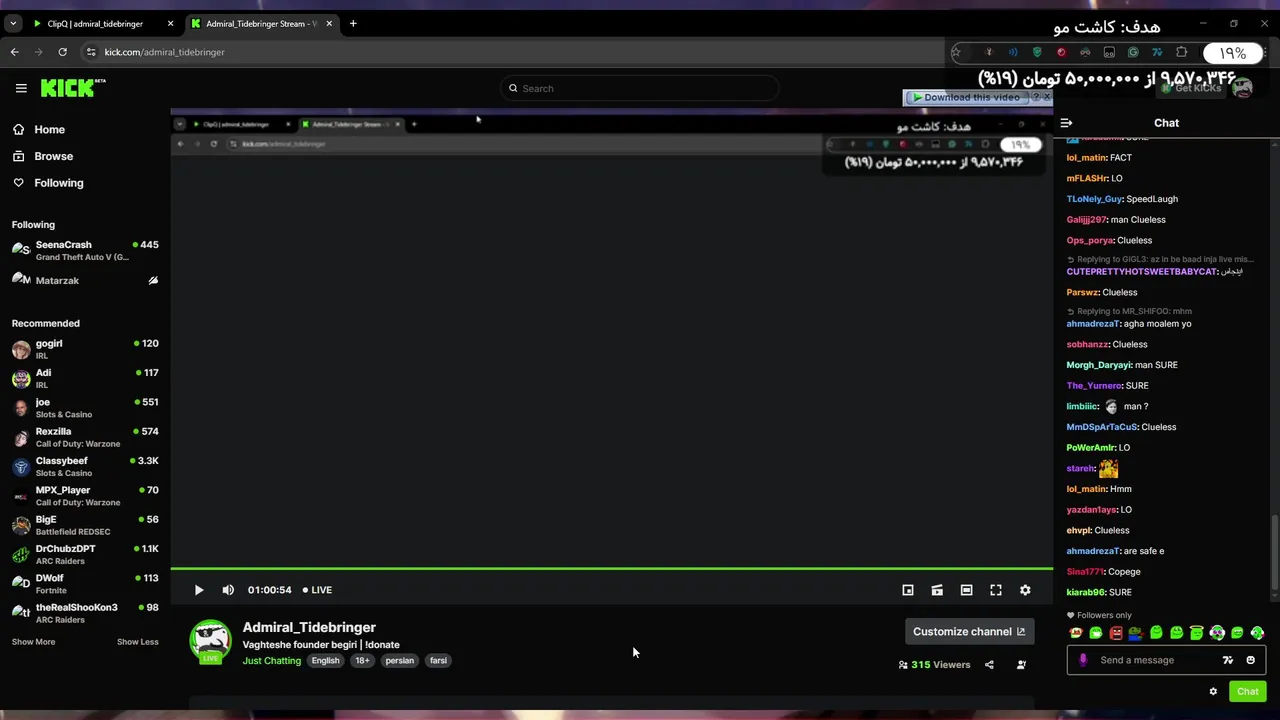This screenshot has width=1280, height=720.
Task: Click the Customize channel button
Action: 969,631
